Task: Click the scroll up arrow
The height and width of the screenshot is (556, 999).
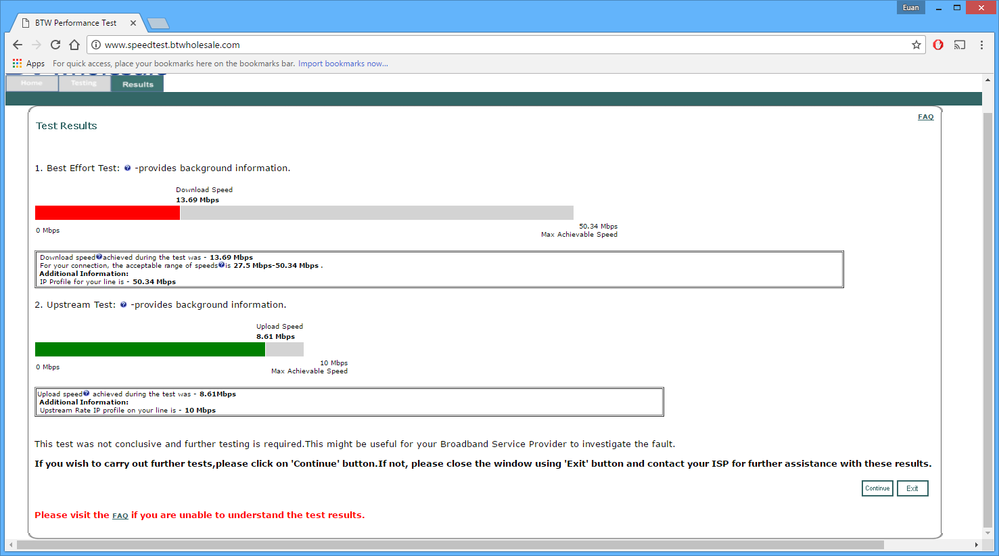Action: point(988,80)
